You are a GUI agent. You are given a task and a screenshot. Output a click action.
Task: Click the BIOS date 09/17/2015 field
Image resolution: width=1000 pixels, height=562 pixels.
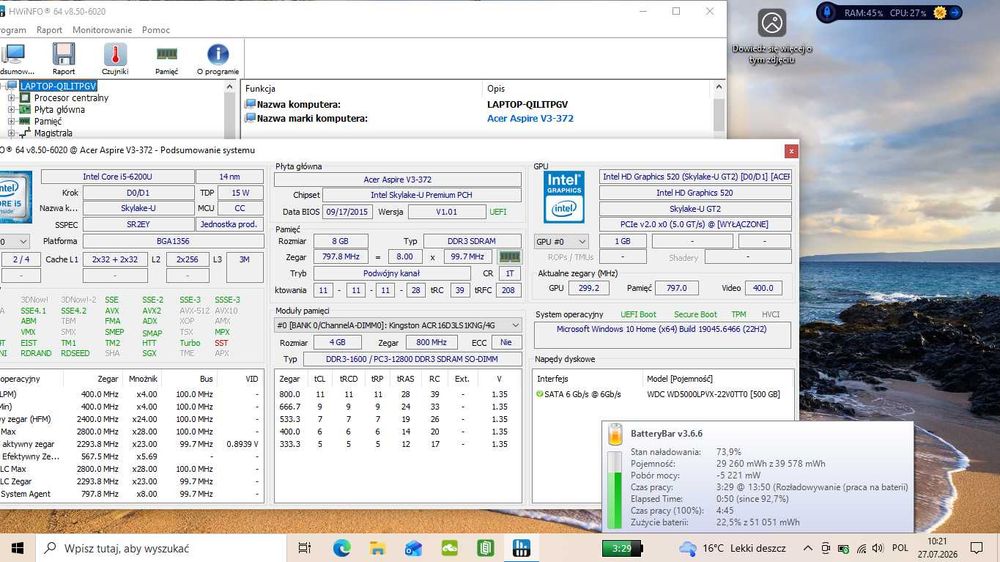click(x=347, y=212)
